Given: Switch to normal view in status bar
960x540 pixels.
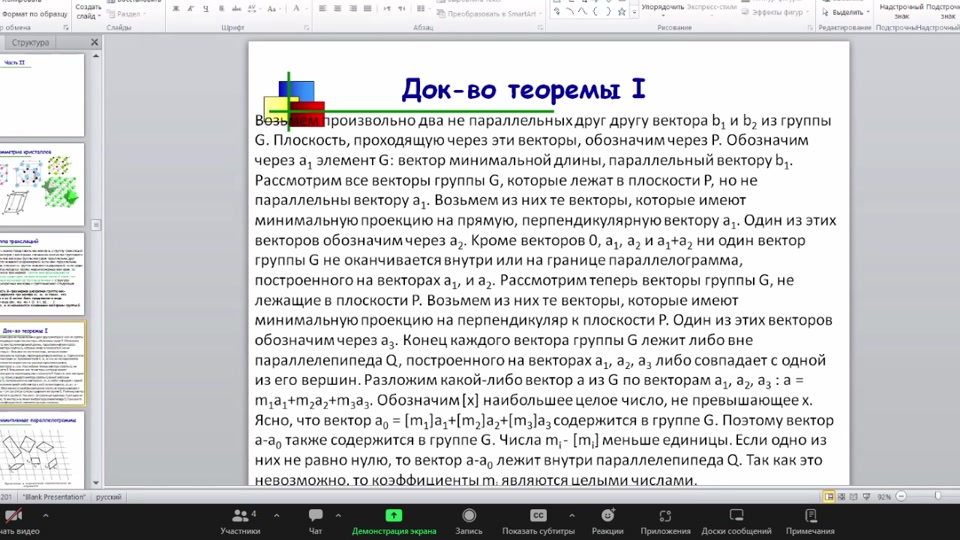Looking at the screenshot, I should click(x=829, y=497).
